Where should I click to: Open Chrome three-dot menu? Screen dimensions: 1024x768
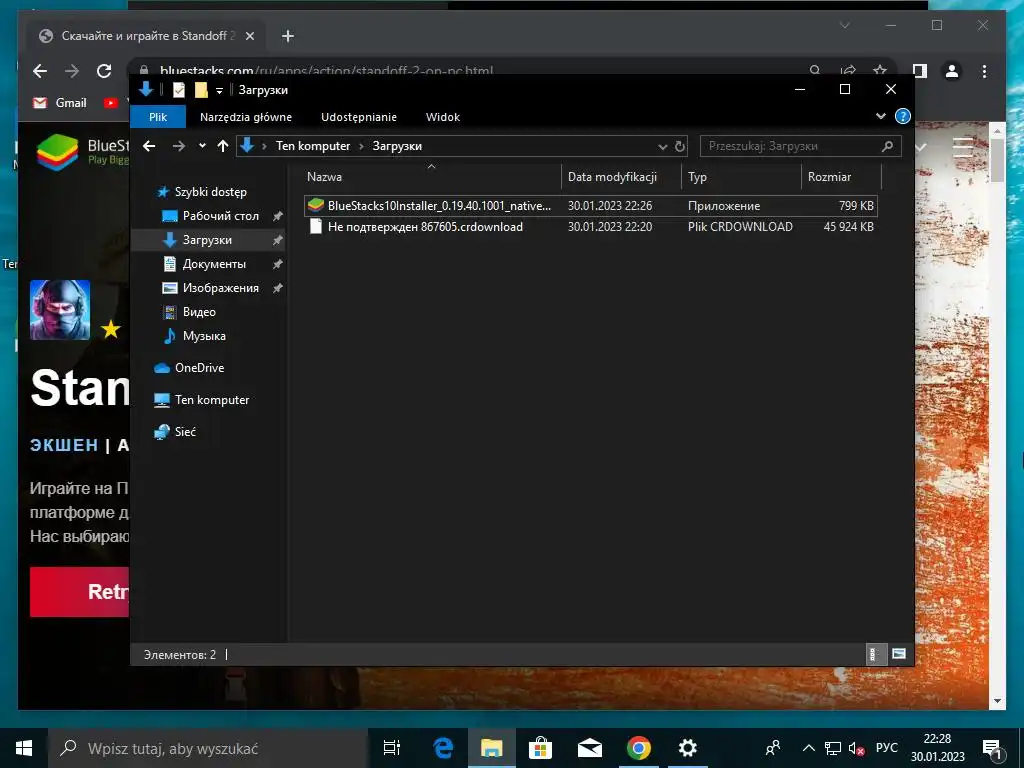(x=984, y=71)
